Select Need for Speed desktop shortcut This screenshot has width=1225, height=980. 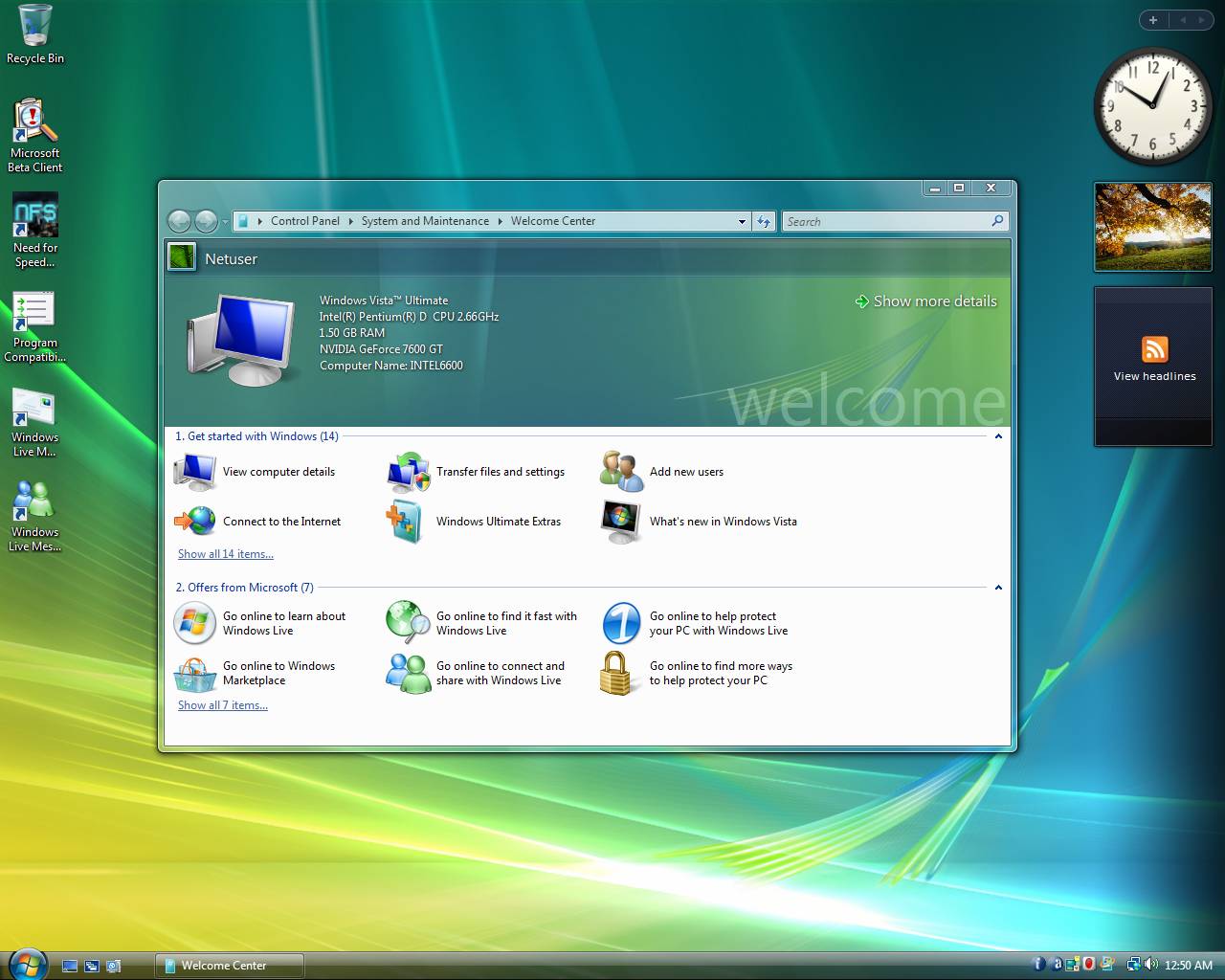[x=35, y=231]
